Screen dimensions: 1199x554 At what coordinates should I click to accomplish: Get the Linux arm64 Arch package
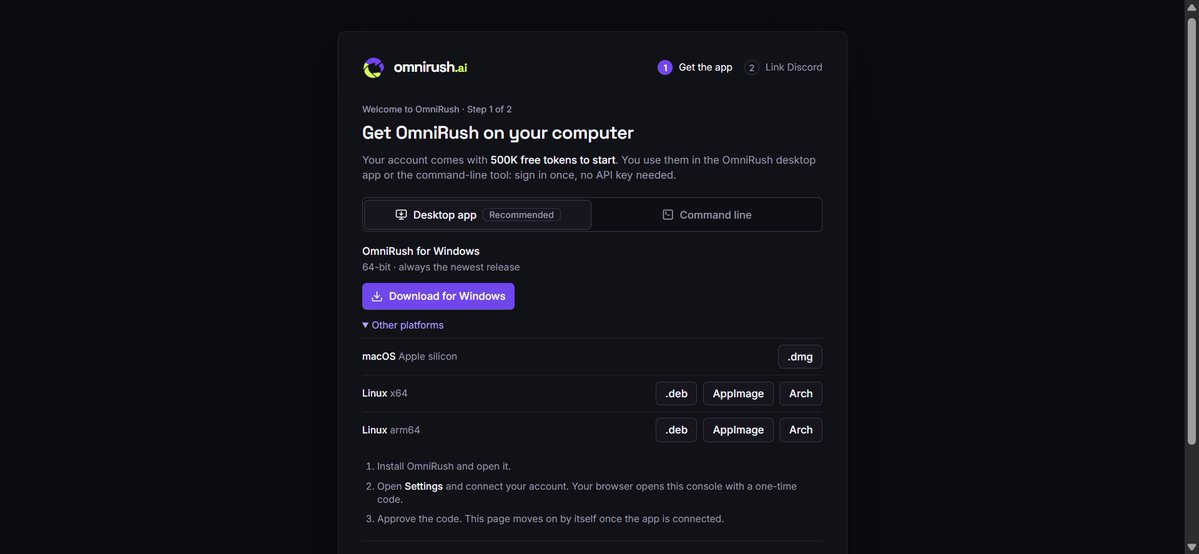tap(801, 430)
